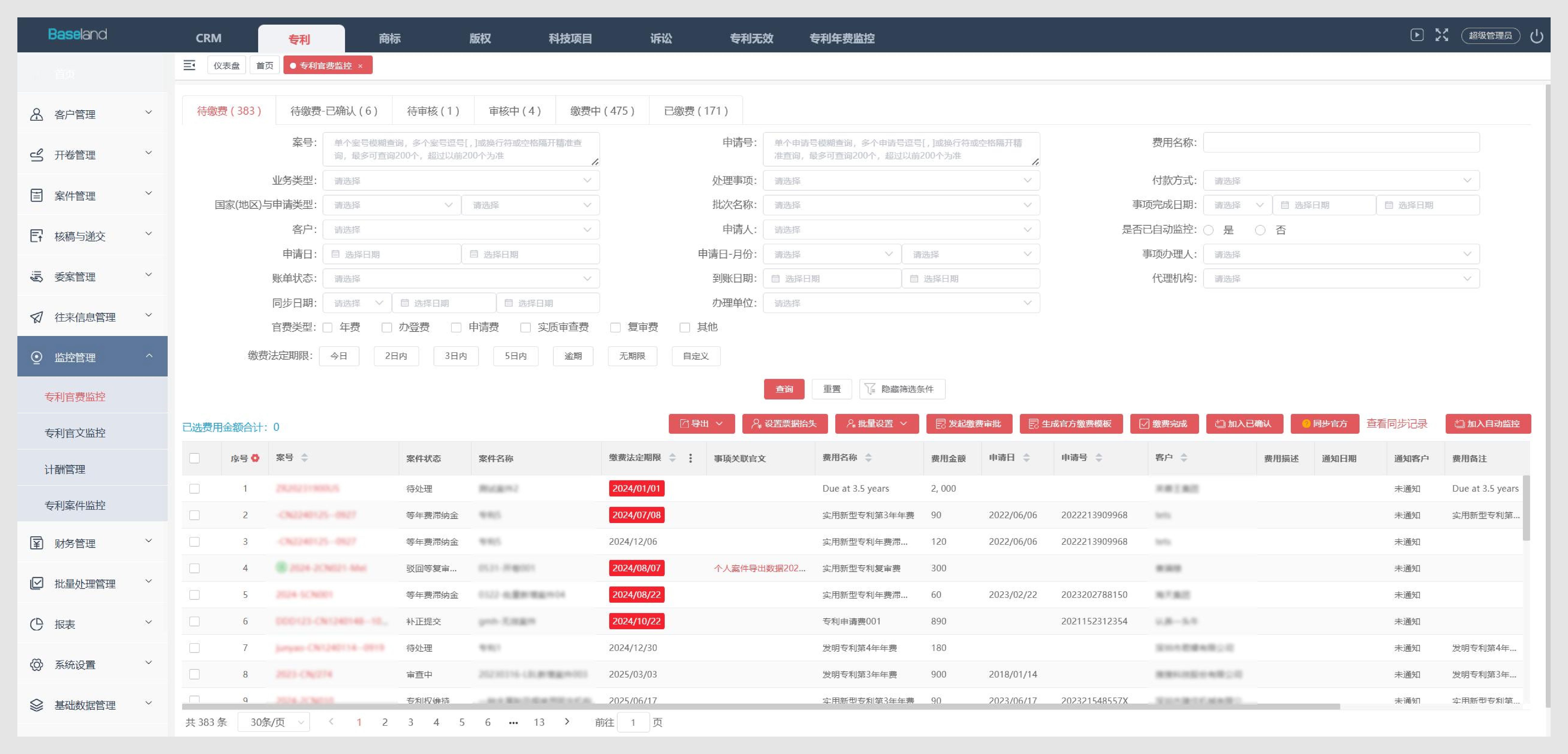Open the three-dot menu on 缴费法定期限 column
1568x754 pixels.
pyautogui.click(x=690, y=458)
